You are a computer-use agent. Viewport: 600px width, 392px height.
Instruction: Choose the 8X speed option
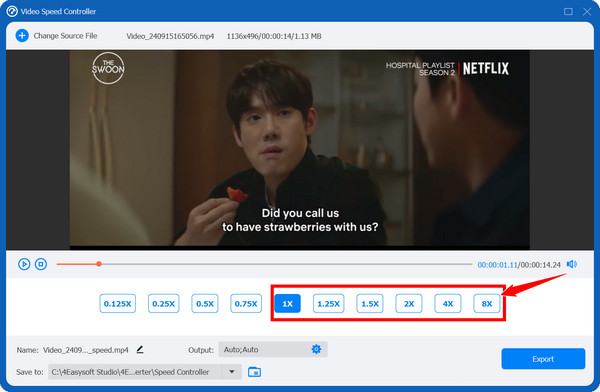tap(487, 304)
